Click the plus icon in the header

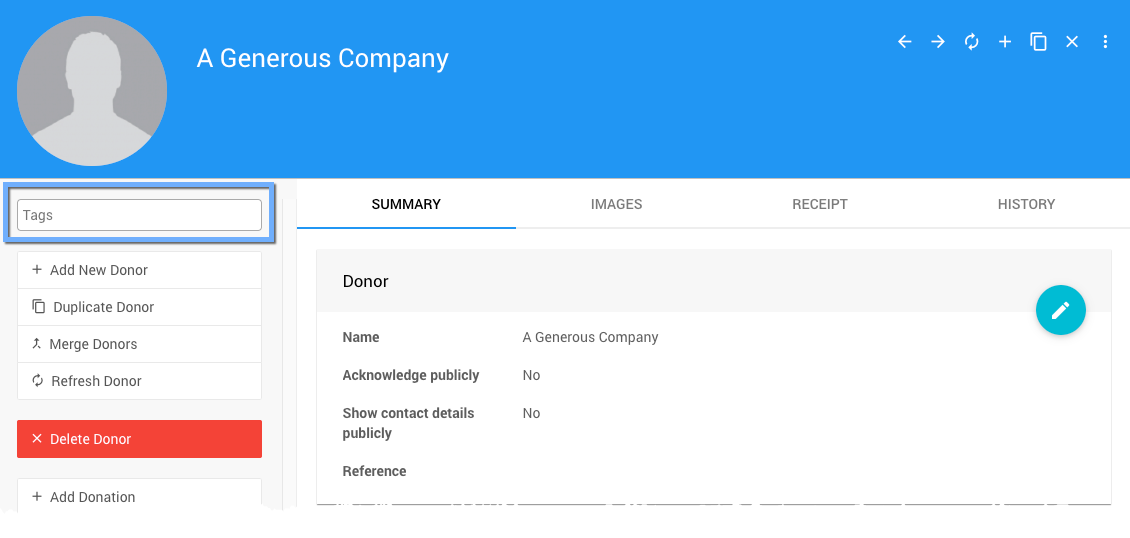(1005, 42)
